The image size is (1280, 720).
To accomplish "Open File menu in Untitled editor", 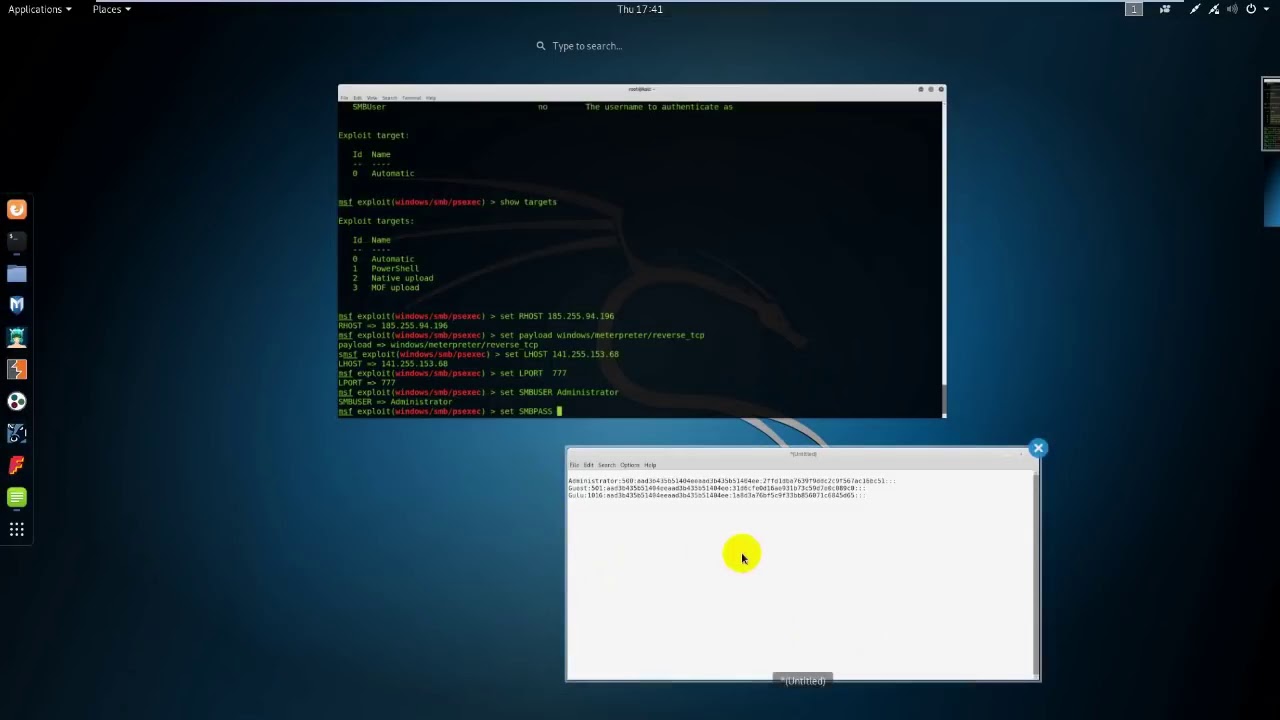I will [x=574, y=465].
